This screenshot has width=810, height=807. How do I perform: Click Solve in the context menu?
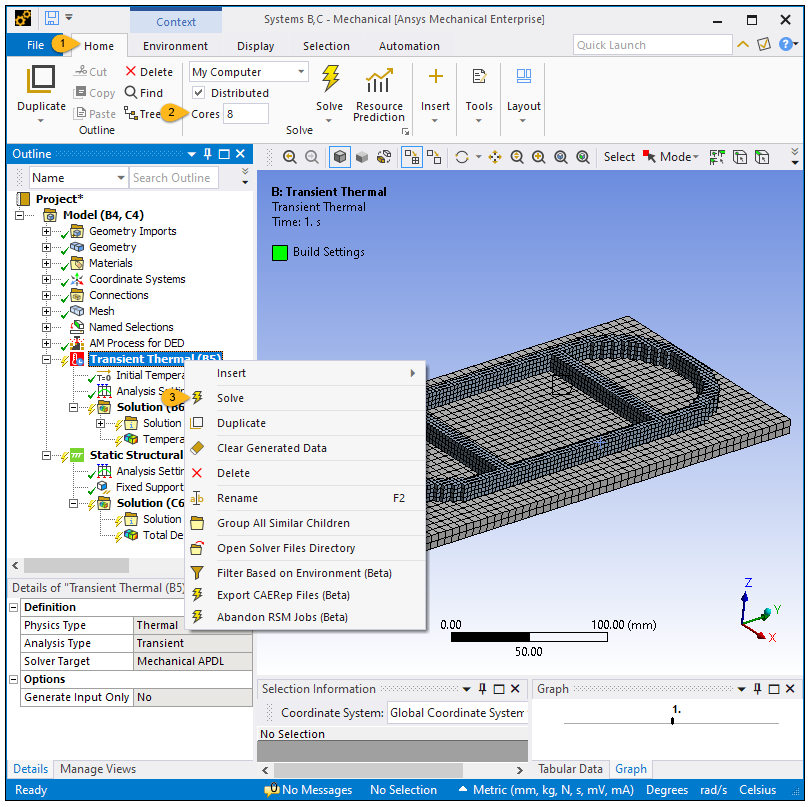[x=230, y=398]
